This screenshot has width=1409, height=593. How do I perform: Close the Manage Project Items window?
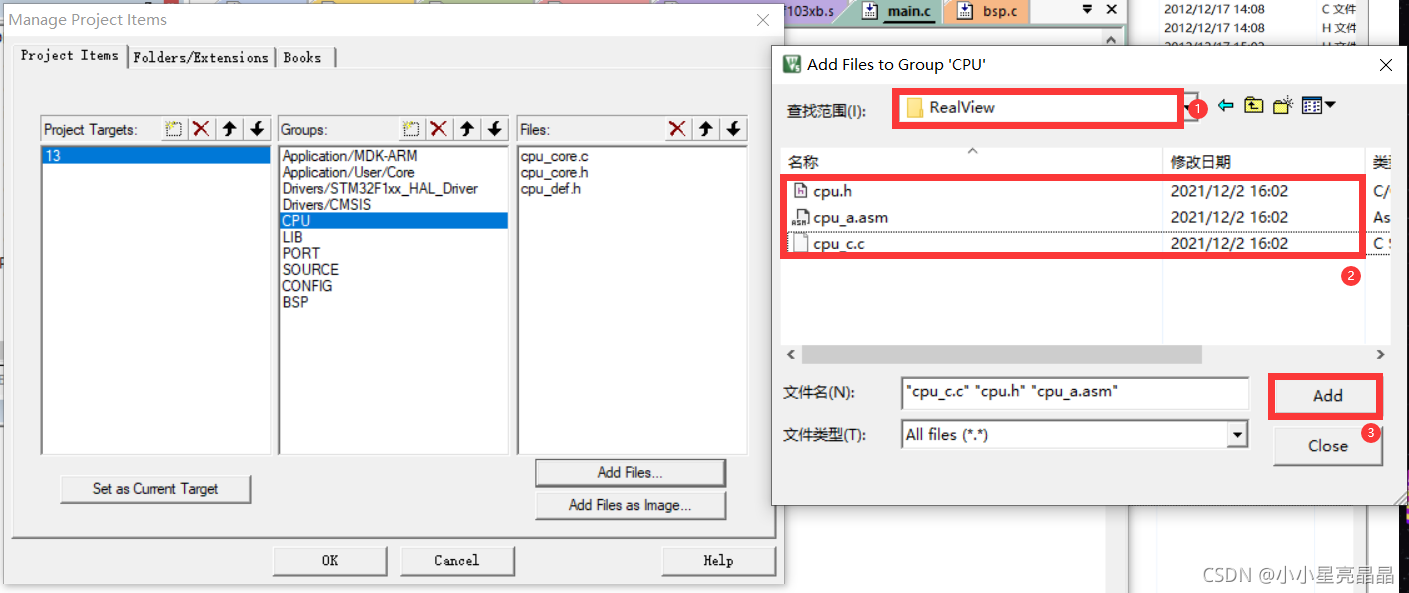(763, 20)
